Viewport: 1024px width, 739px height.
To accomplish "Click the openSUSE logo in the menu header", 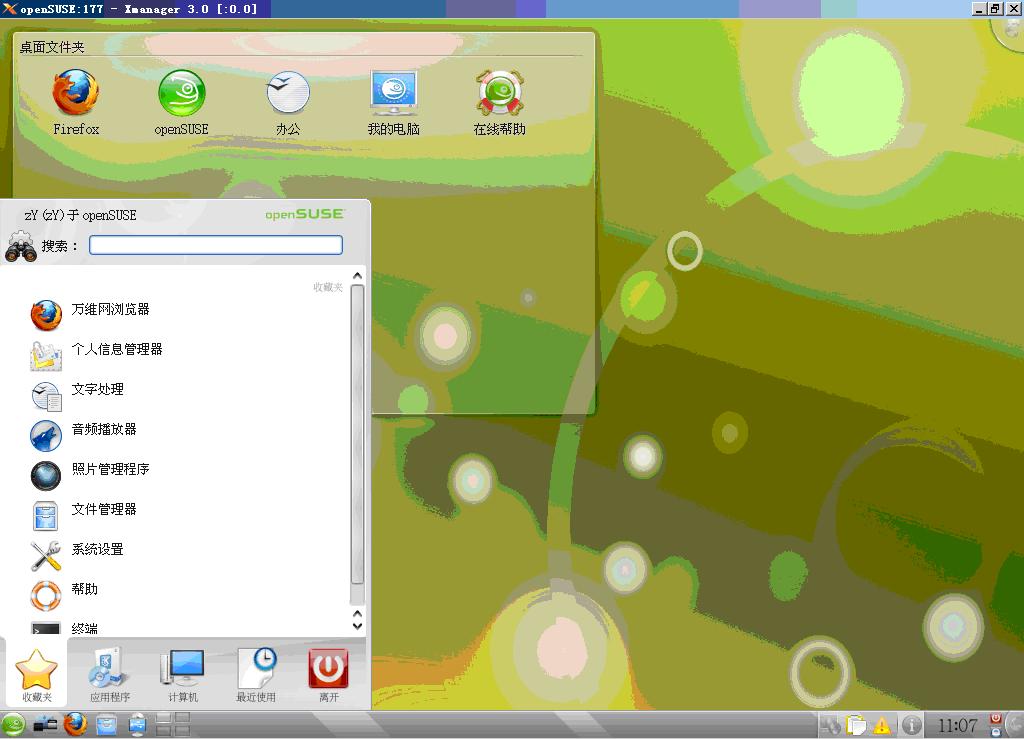I will pos(304,214).
